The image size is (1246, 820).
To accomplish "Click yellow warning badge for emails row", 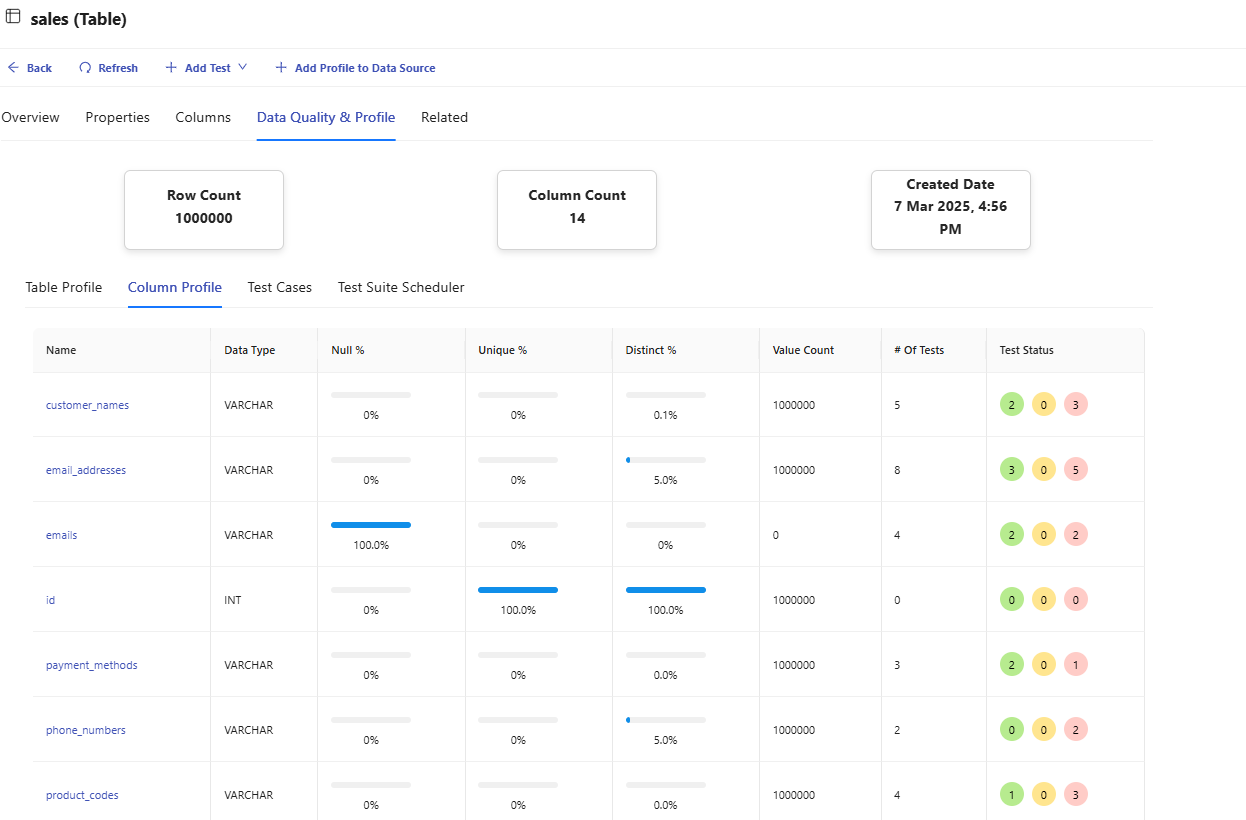I will tap(1044, 535).
